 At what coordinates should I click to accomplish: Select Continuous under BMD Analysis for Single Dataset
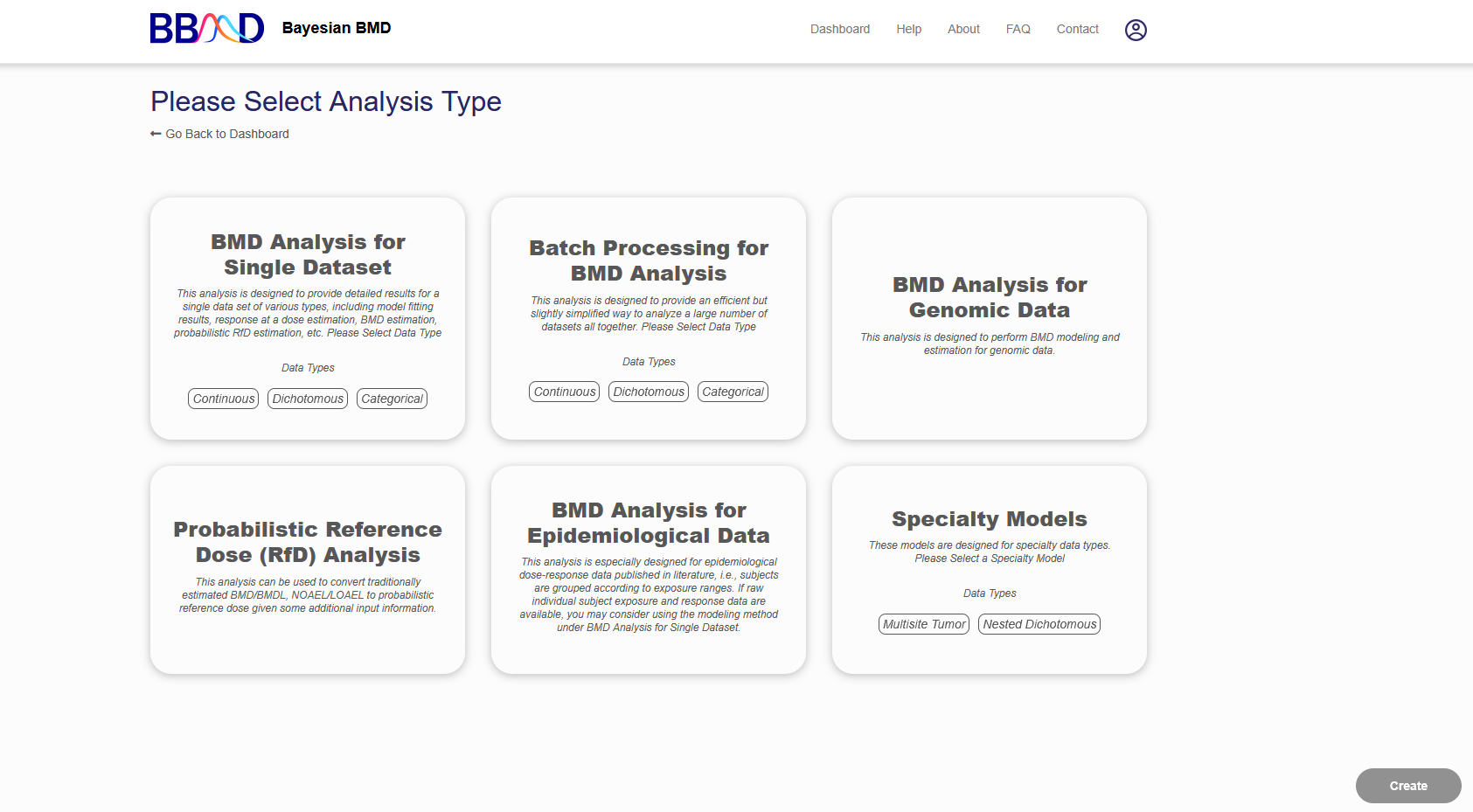pyautogui.click(x=224, y=399)
